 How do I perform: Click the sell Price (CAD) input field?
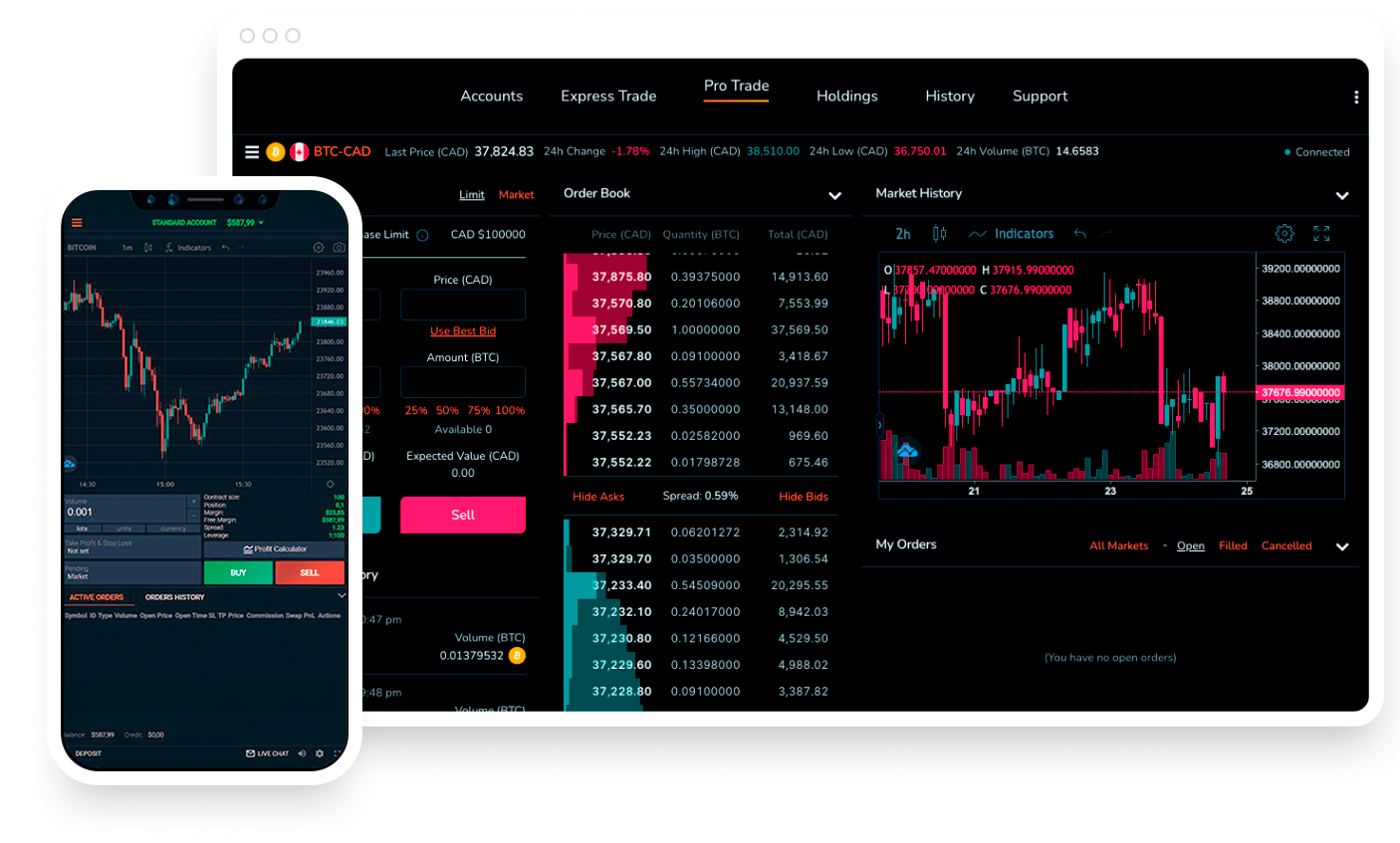pos(463,305)
